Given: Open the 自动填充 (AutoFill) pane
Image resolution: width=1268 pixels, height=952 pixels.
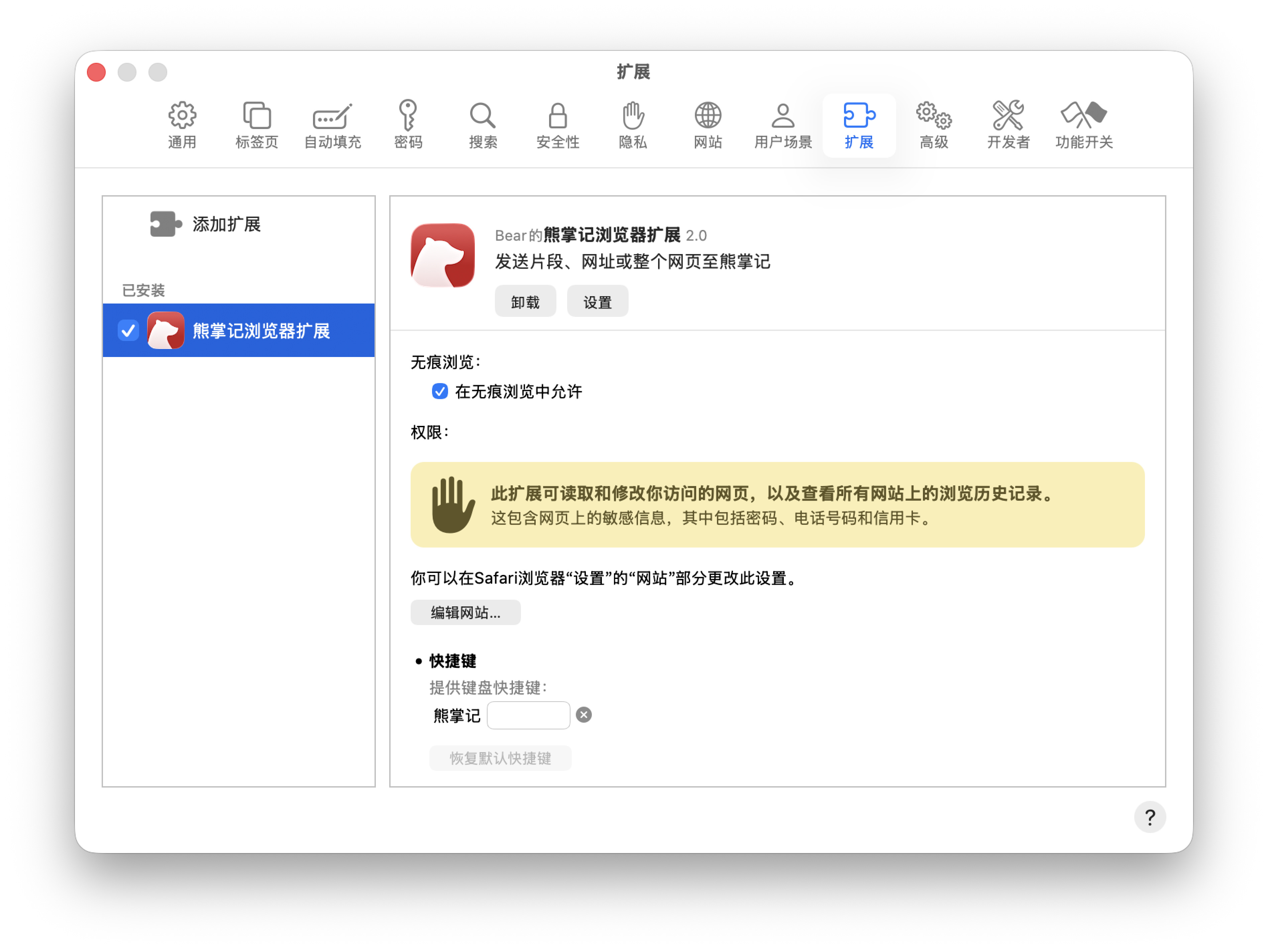Looking at the screenshot, I should pyautogui.click(x=332, y=125).
